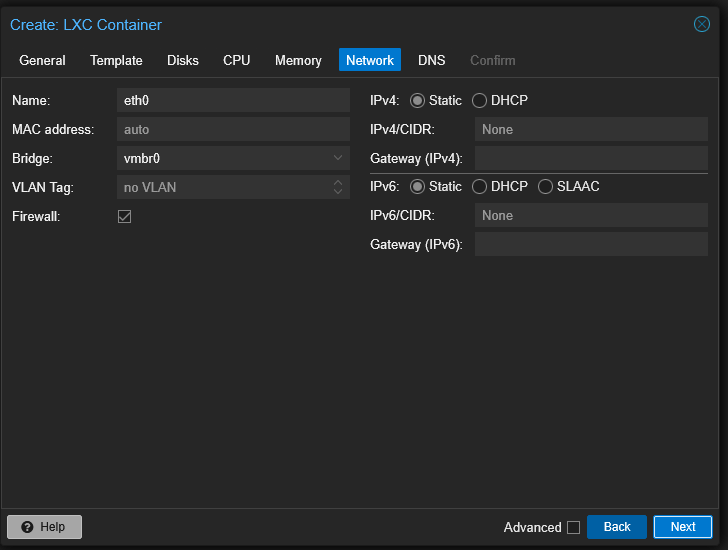Screen dimensions: 728x550
Task: Select IPv4 Static radio button
Action: [x=417, y=101]
